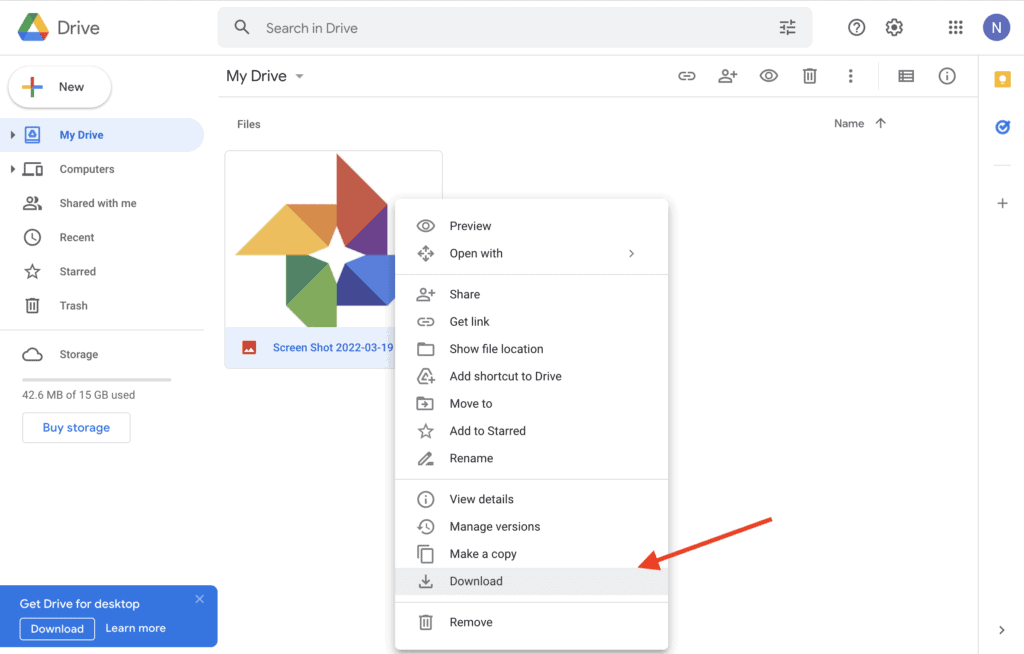The height and width of the screenshot is (654, 1024).
Task: Click the Share person-plus toolbar icon
Action: [728, 76]
